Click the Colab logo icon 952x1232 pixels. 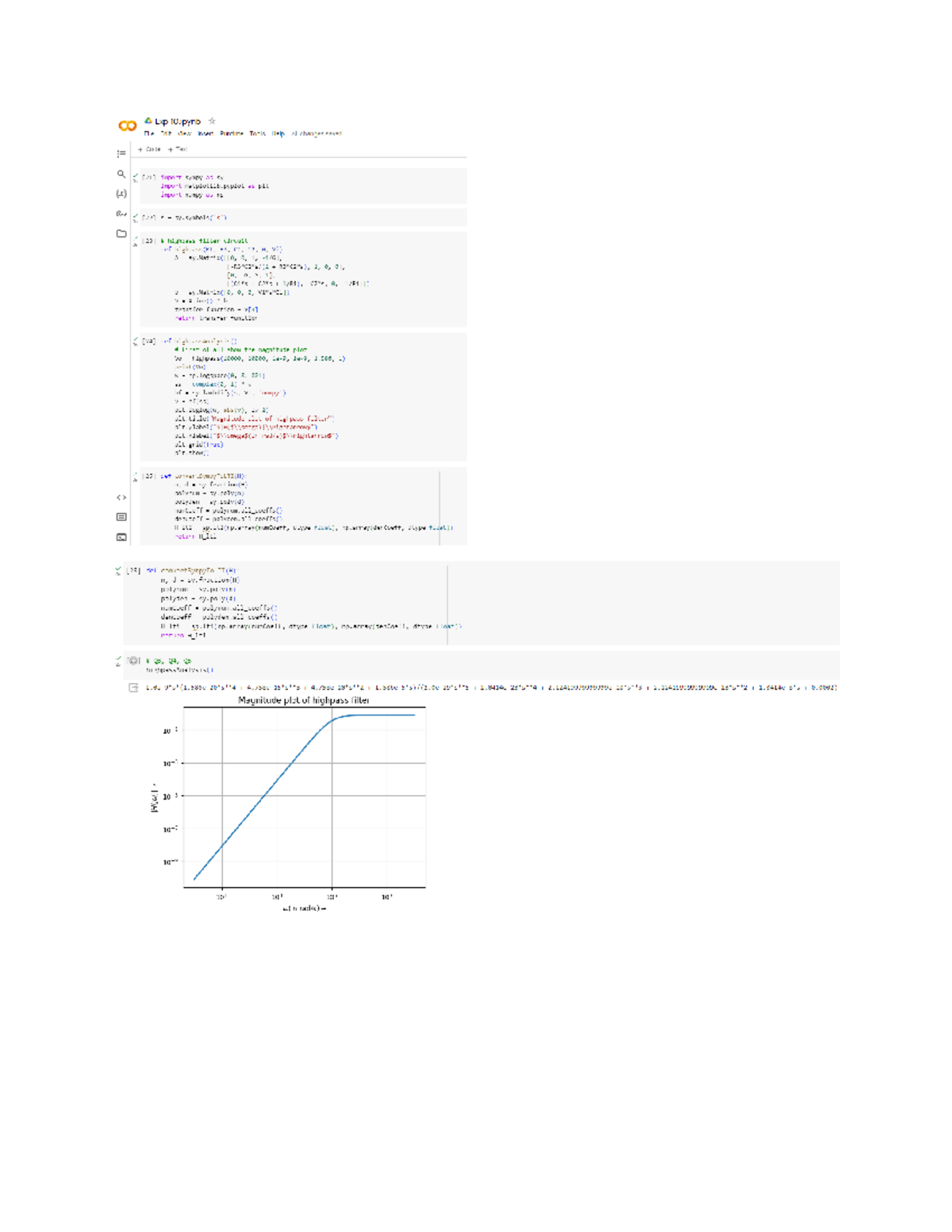[x=127, y=125]
